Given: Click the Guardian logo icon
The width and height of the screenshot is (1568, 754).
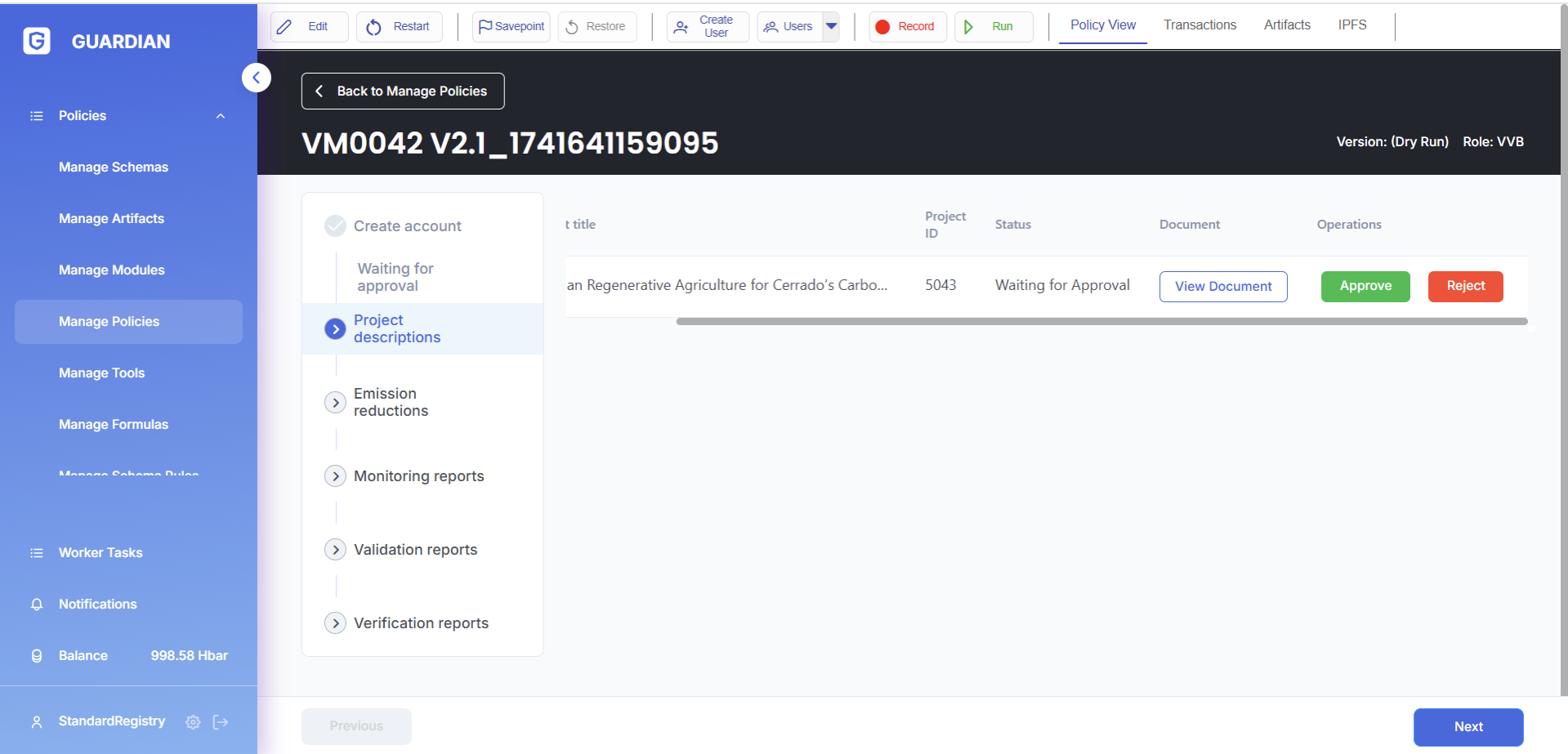Looking at the screenshot, I should click(x=37, y=41).
